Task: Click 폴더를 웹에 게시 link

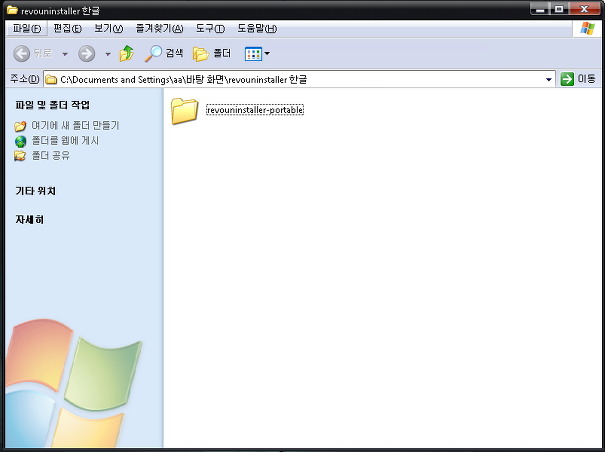Action: (65, 141)
